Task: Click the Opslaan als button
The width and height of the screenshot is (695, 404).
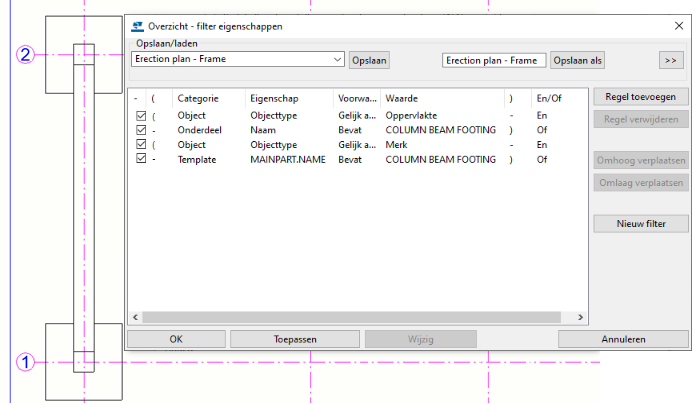Action: coord(577,60)
